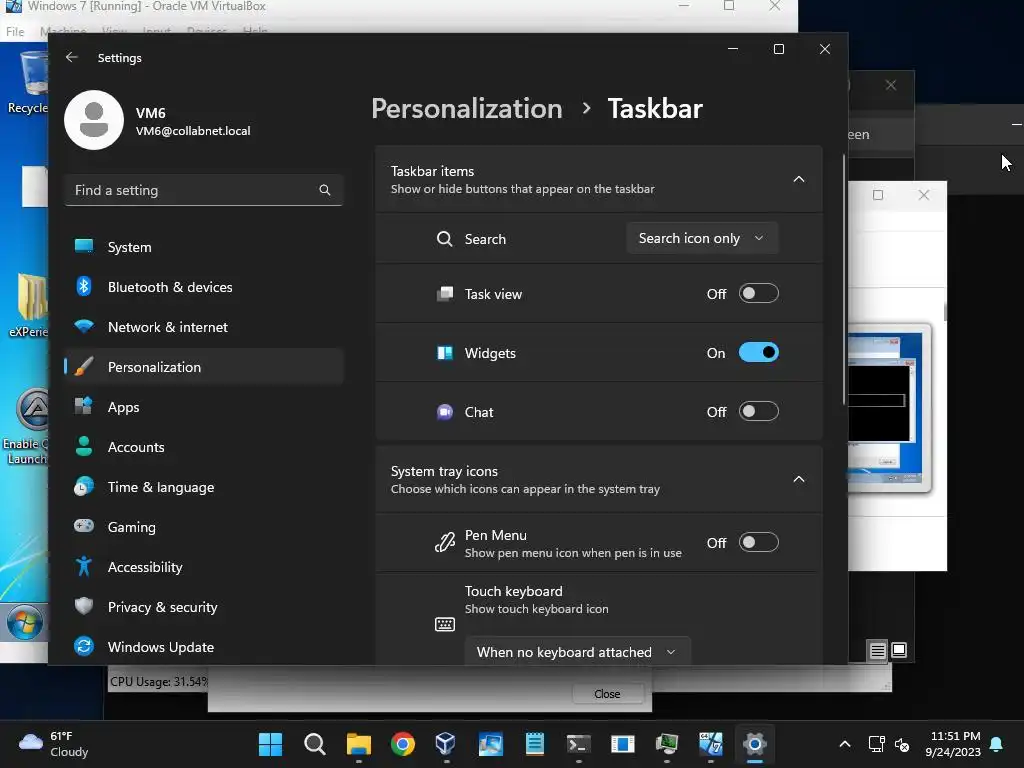Click the Windows 7 Start orb

[x=25, y=622]
